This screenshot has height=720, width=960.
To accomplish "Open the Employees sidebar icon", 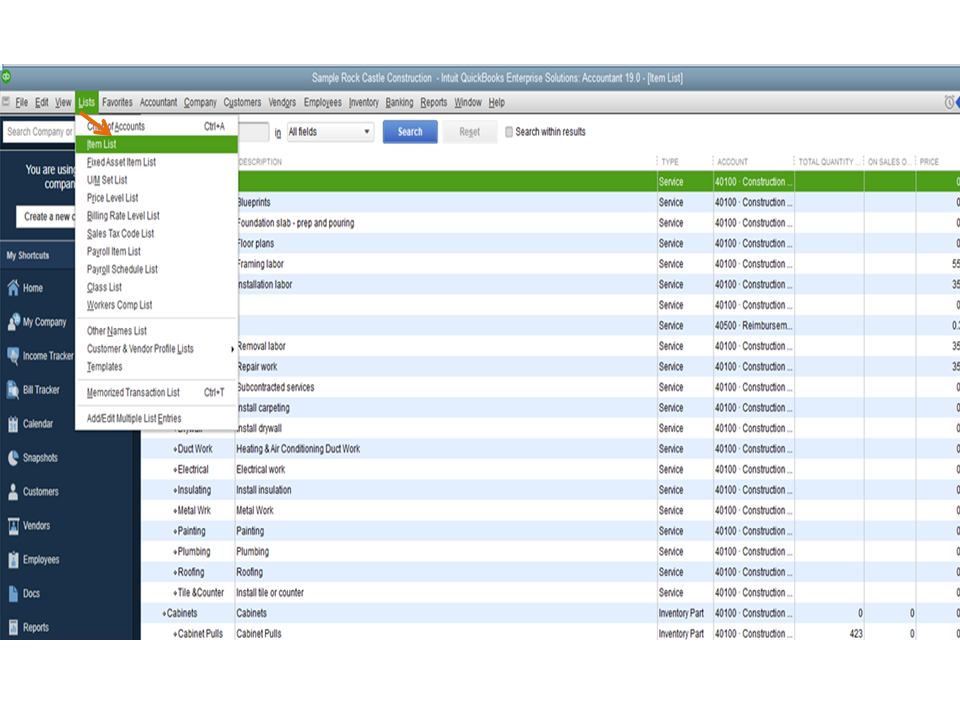I will click(x=13, y=560).
